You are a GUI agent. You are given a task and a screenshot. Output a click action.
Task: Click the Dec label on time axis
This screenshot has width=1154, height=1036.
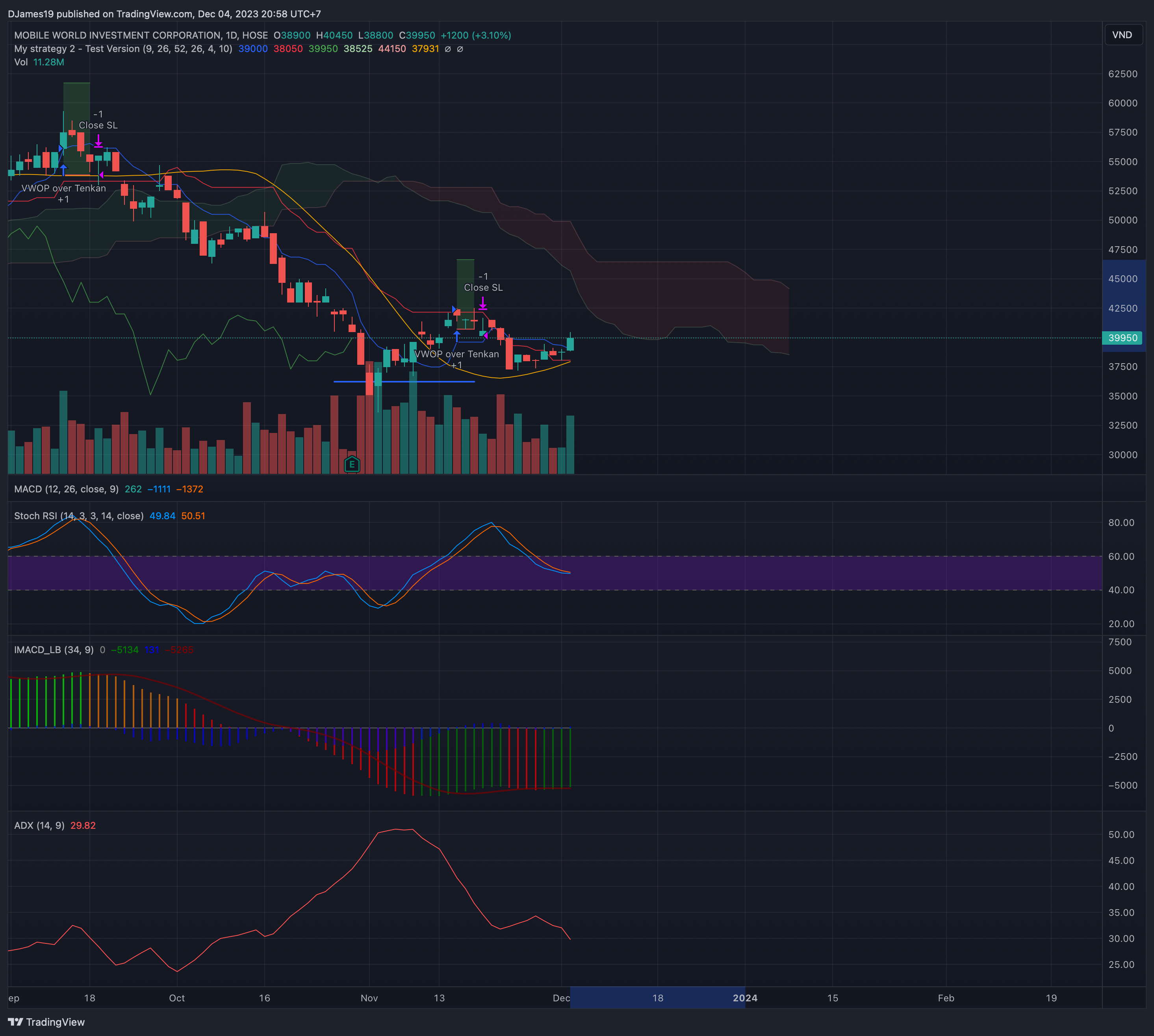(x=561, y=998)
